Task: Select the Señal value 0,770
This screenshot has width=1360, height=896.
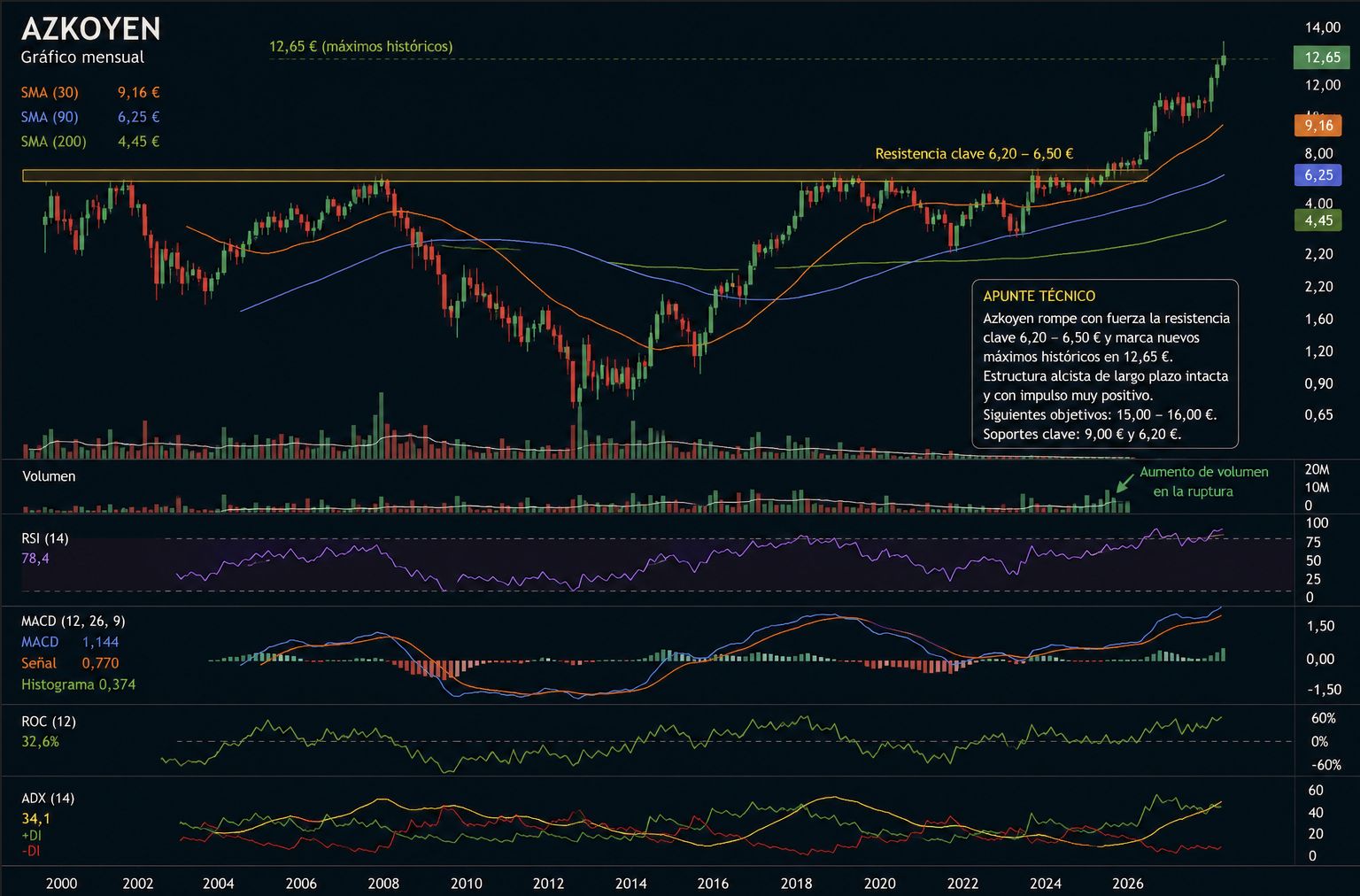Action: tap(100, 663)
